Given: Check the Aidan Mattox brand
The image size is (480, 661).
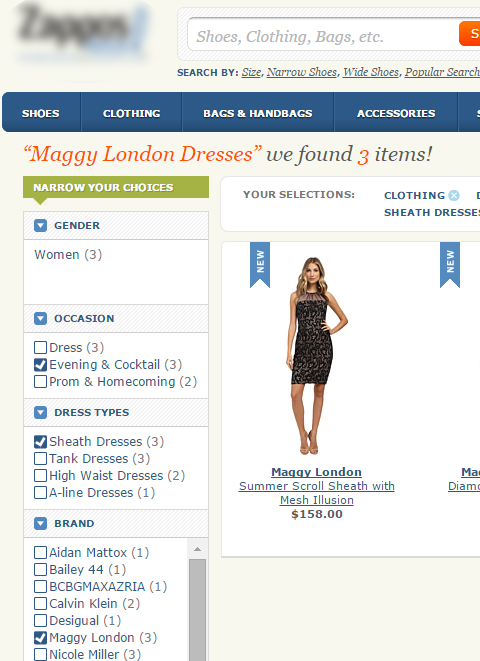Looking at the screenshot, I should pyautogui.click(x=40, y=552).
